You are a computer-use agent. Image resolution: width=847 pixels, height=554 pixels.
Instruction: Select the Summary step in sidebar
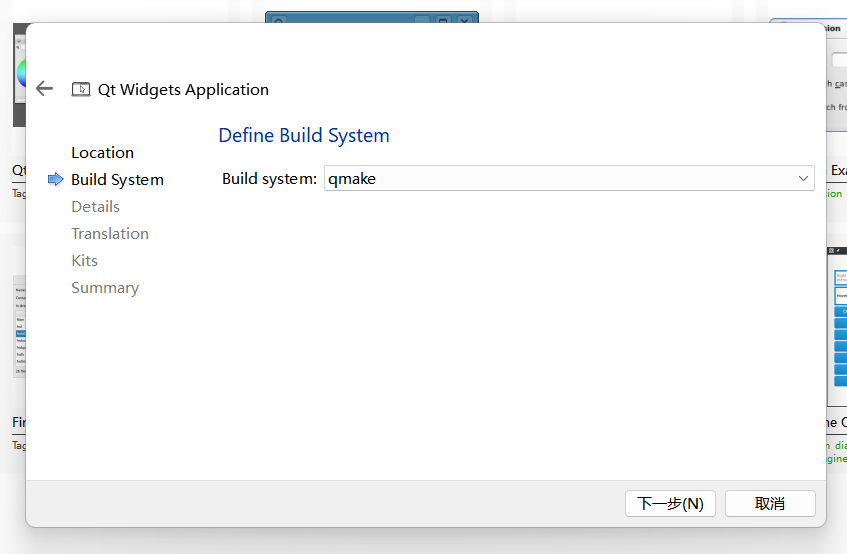(105, 288)
